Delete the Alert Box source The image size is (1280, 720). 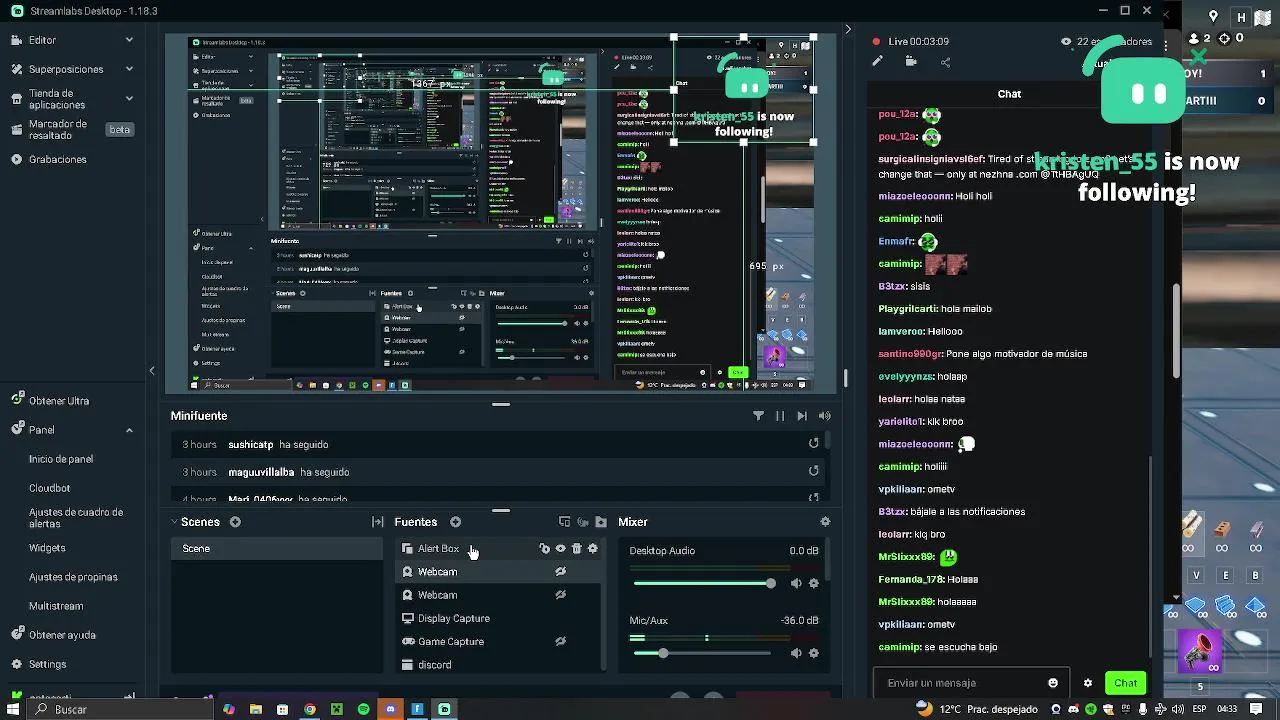click(x=576, y=548)
